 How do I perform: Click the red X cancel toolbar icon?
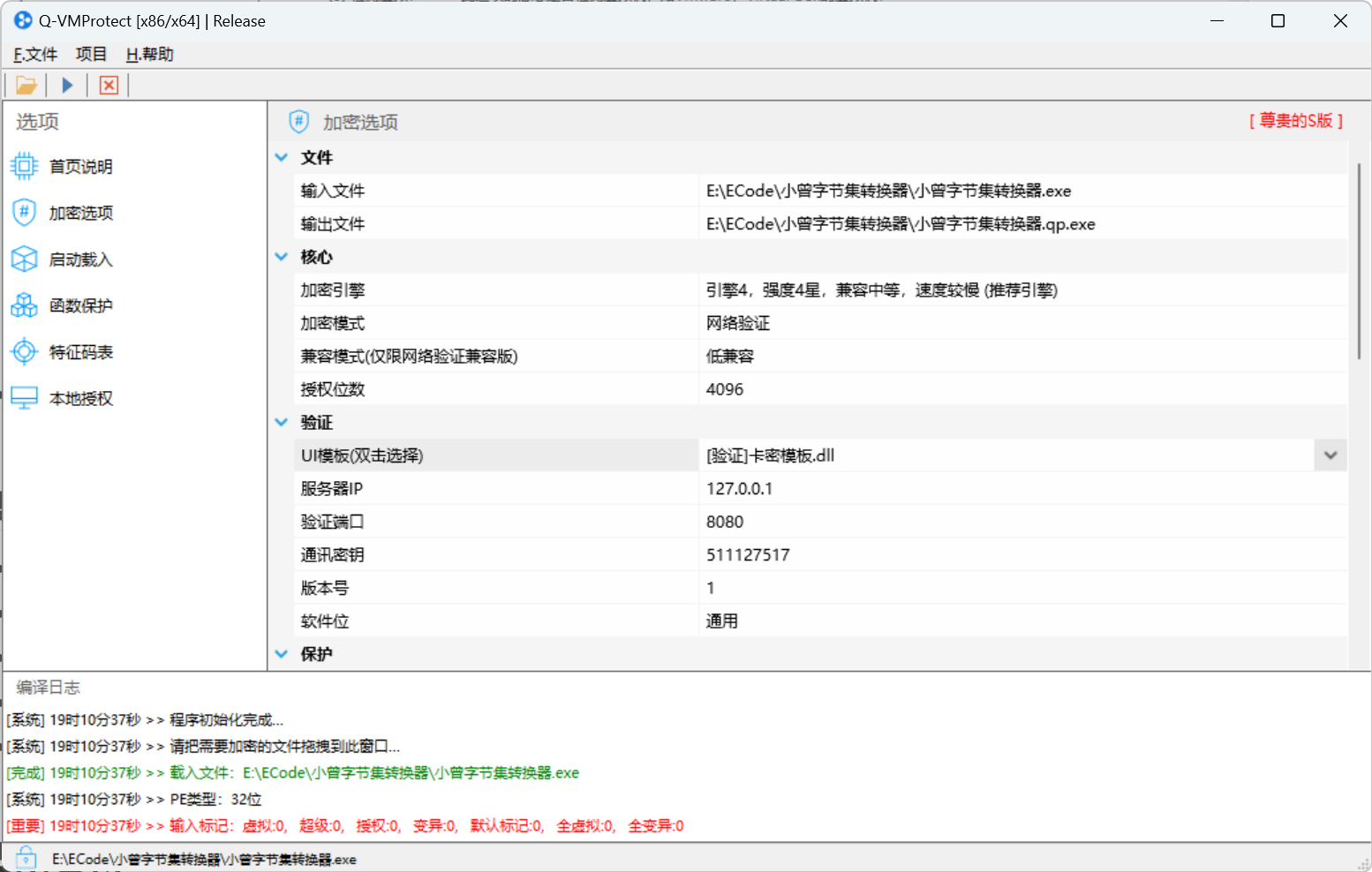click(x=108, y=85)
